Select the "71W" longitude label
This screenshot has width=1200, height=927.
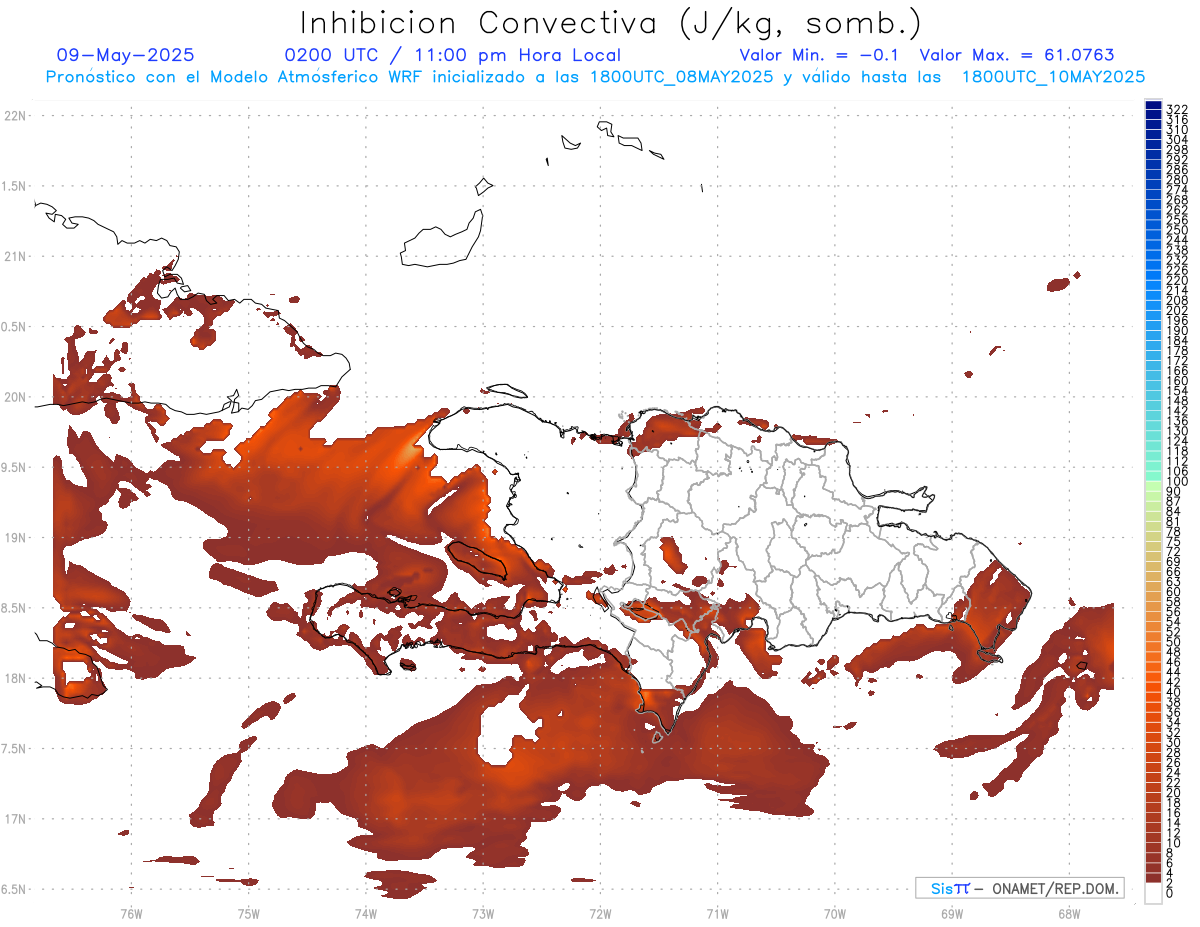[717, 912]
